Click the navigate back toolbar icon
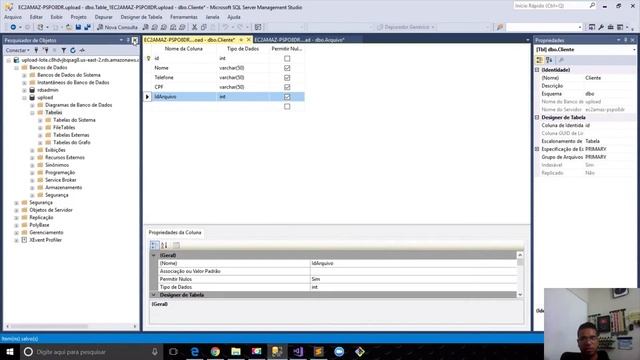The height and width of the screenshot is (360, 640). [13, 27]
